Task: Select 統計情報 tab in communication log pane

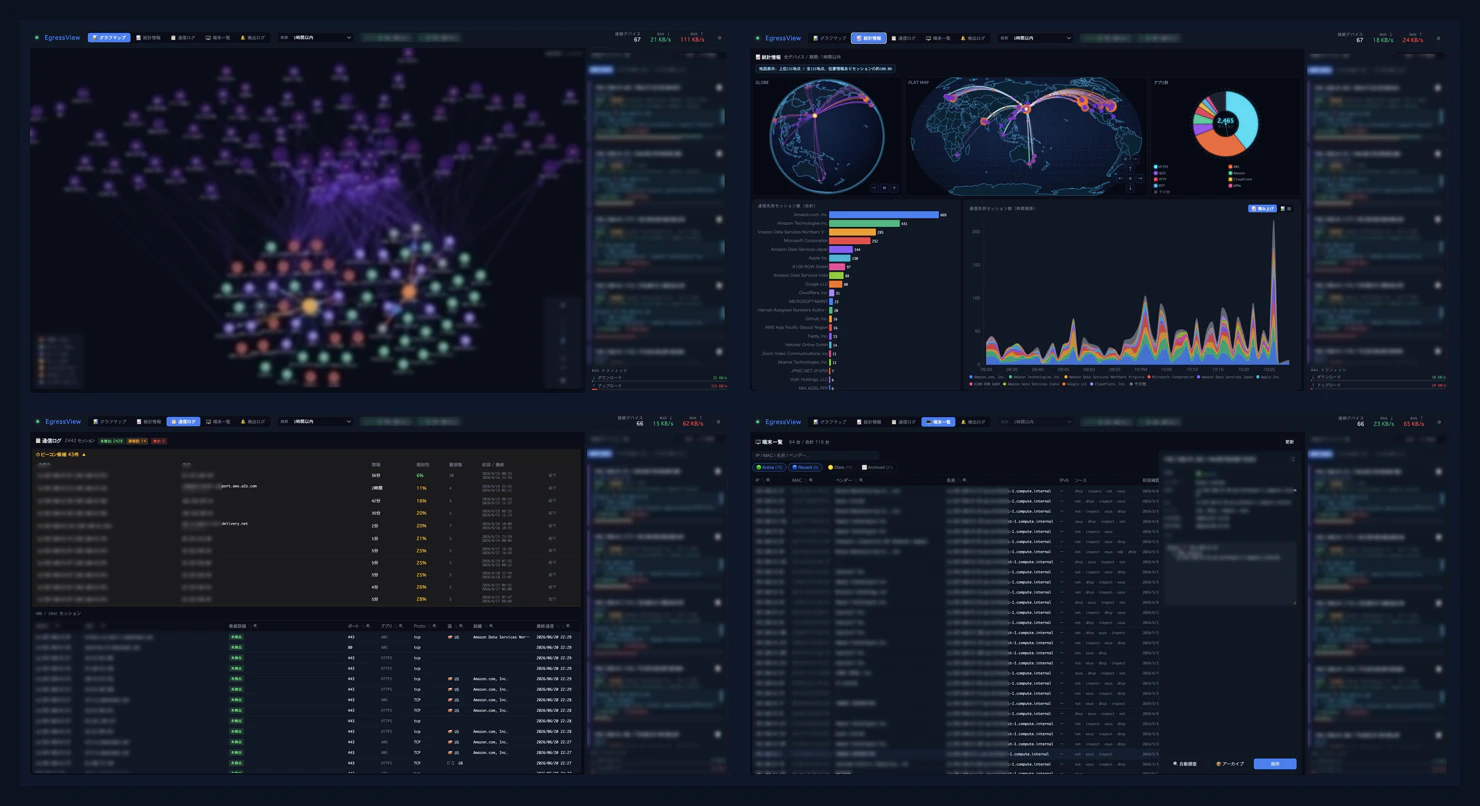Action: pyautogui.click(x=149, y=422)
